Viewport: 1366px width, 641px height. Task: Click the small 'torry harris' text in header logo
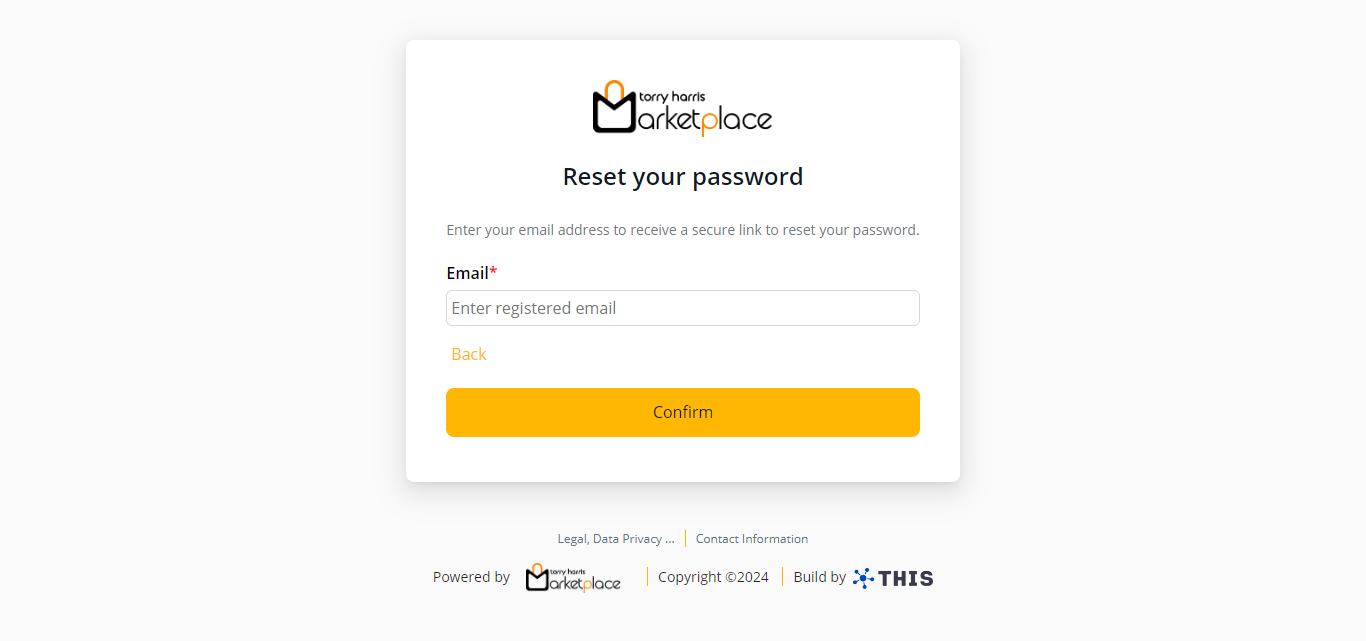[x=671, y=97]
